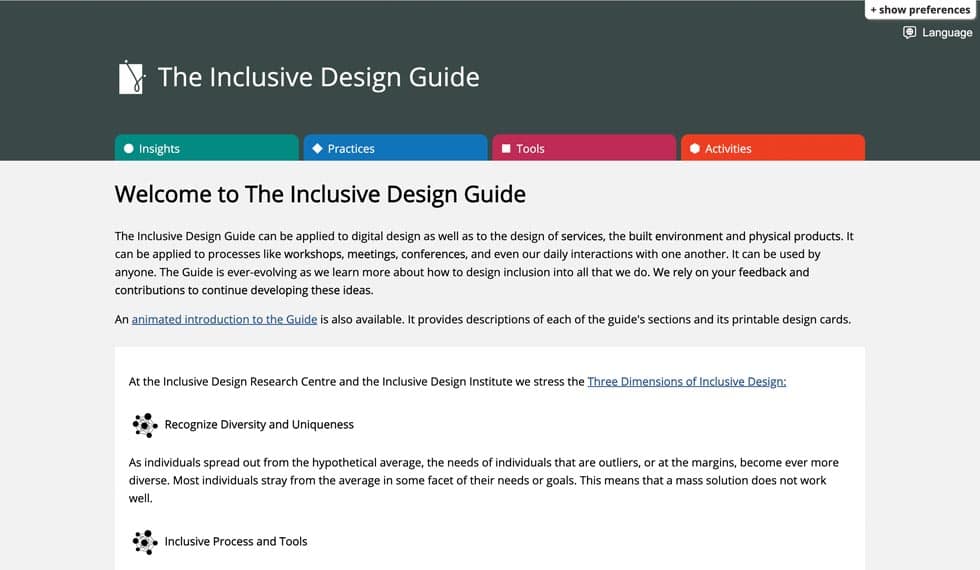Go to the Activities tab
The height and width of the screenshot is (570, 980).
coord(773,148)
